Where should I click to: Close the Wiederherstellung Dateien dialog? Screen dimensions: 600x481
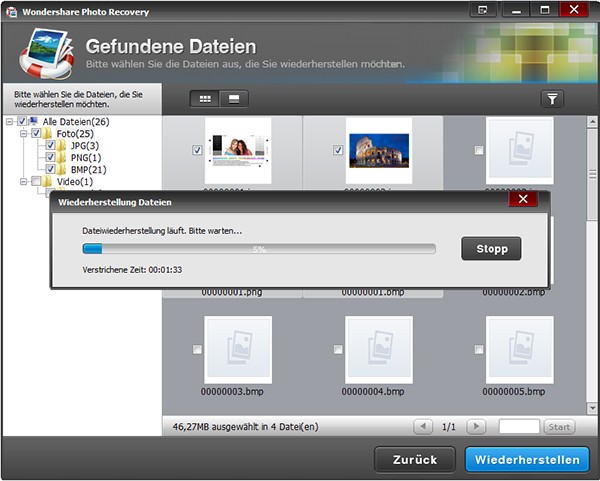523,199
